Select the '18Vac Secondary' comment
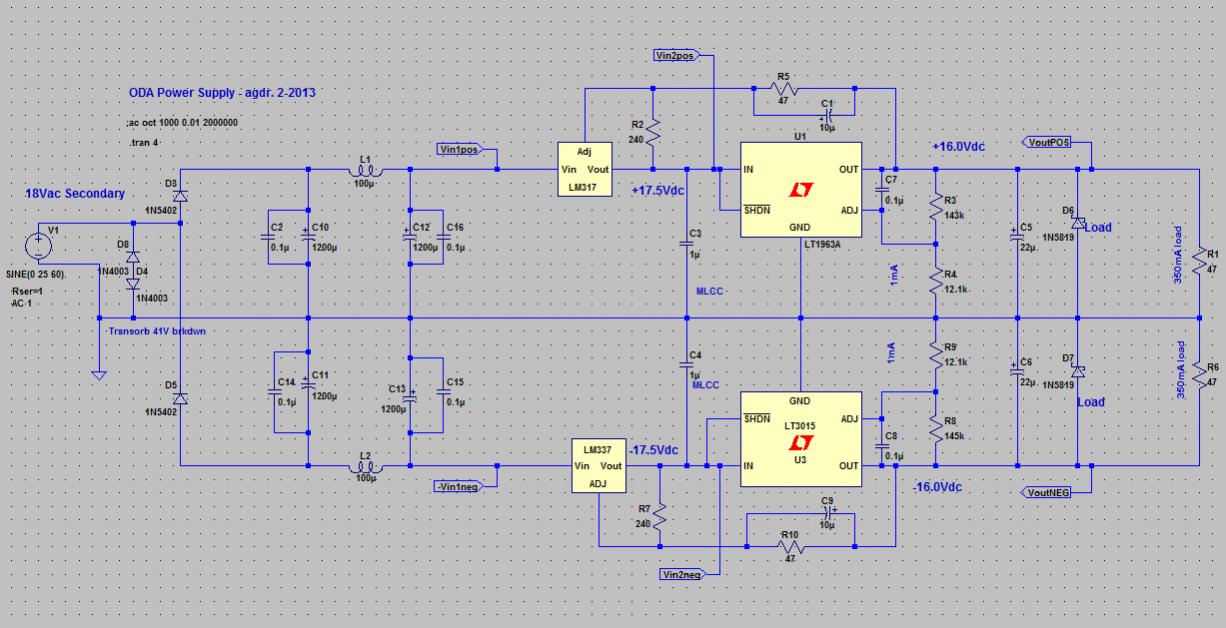1226x628 pixels. point(75,193)
